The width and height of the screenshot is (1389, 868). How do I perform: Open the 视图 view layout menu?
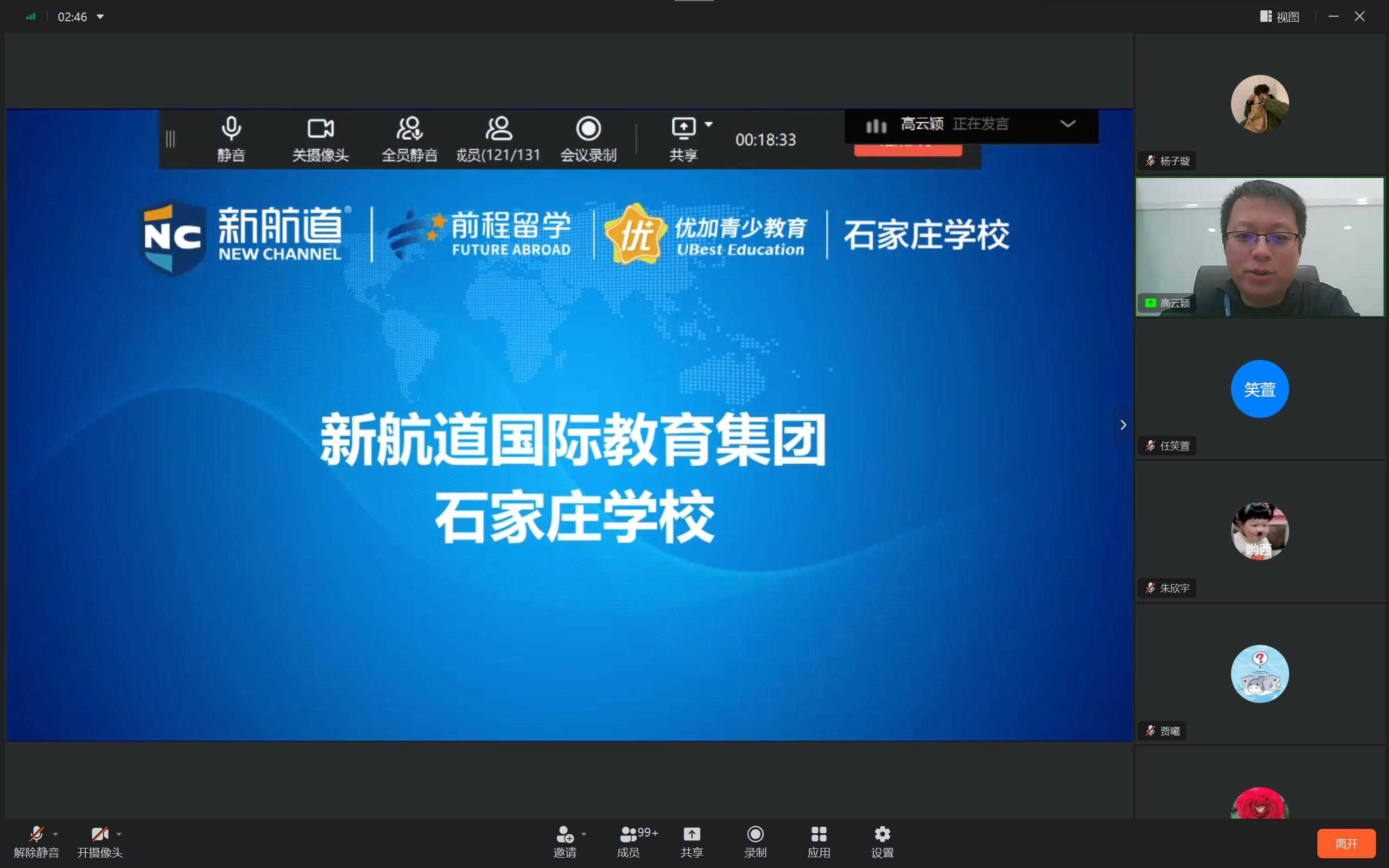1280,17
